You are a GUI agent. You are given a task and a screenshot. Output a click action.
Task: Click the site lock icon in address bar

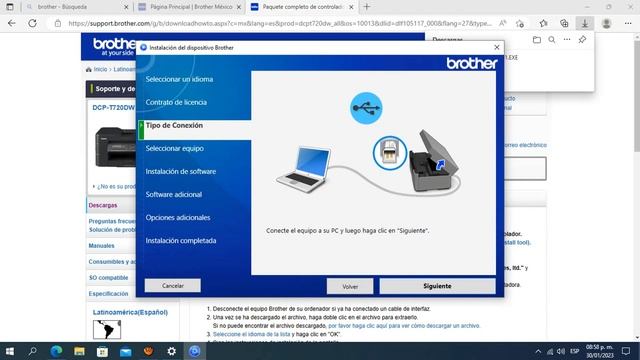coord(58,24)
